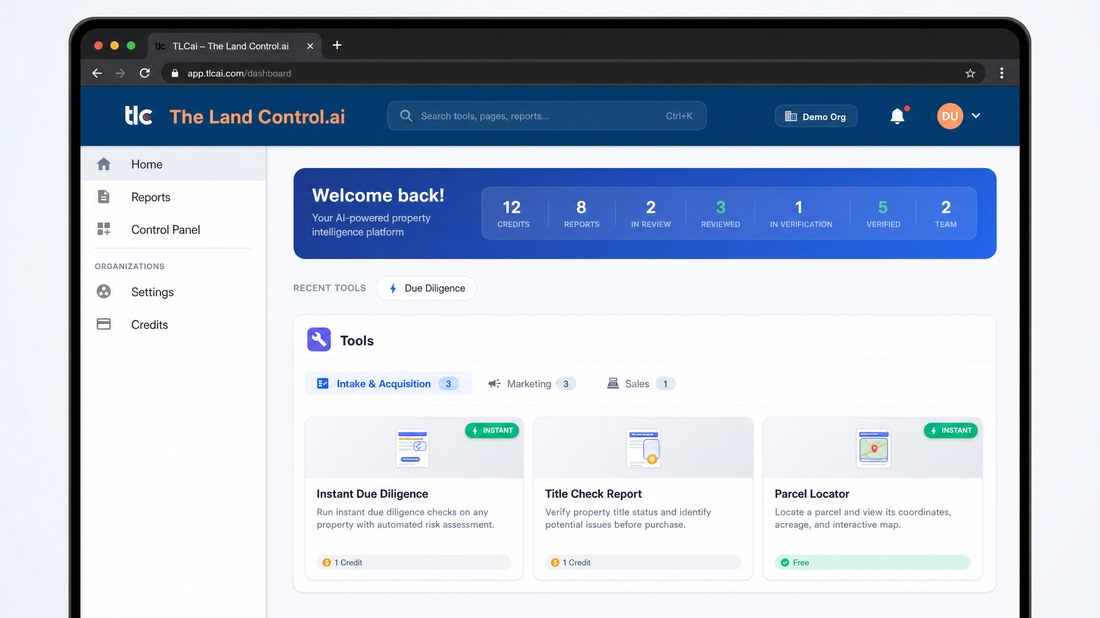Open the Due Diligence recent tool chip

coord(427,288)
